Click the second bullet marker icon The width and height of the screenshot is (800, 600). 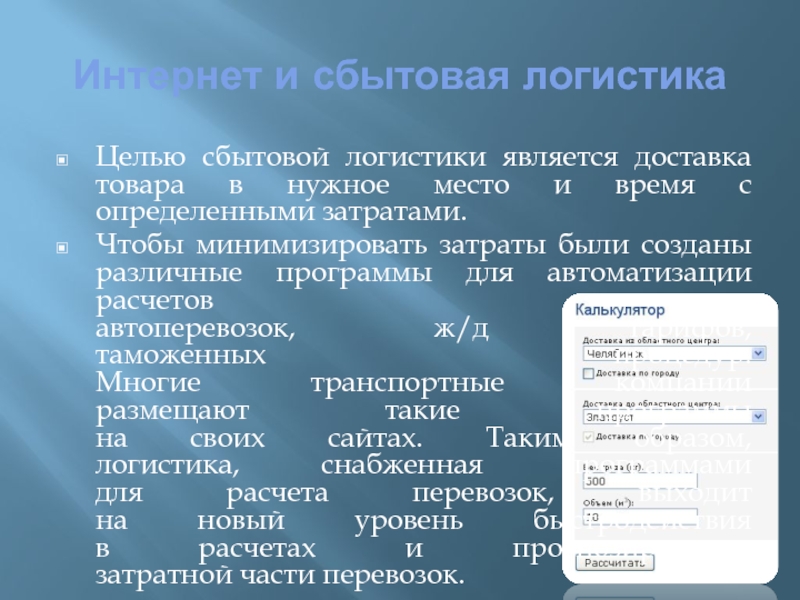coord(62,246)
